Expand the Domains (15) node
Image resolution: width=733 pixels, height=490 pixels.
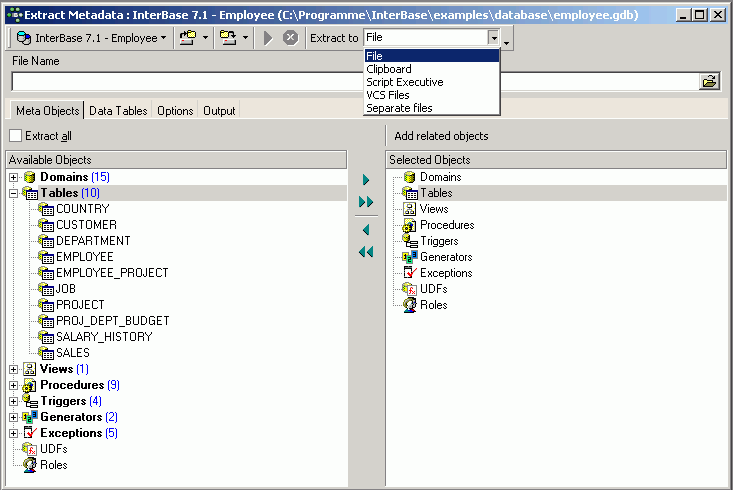(x=14, y=178)
